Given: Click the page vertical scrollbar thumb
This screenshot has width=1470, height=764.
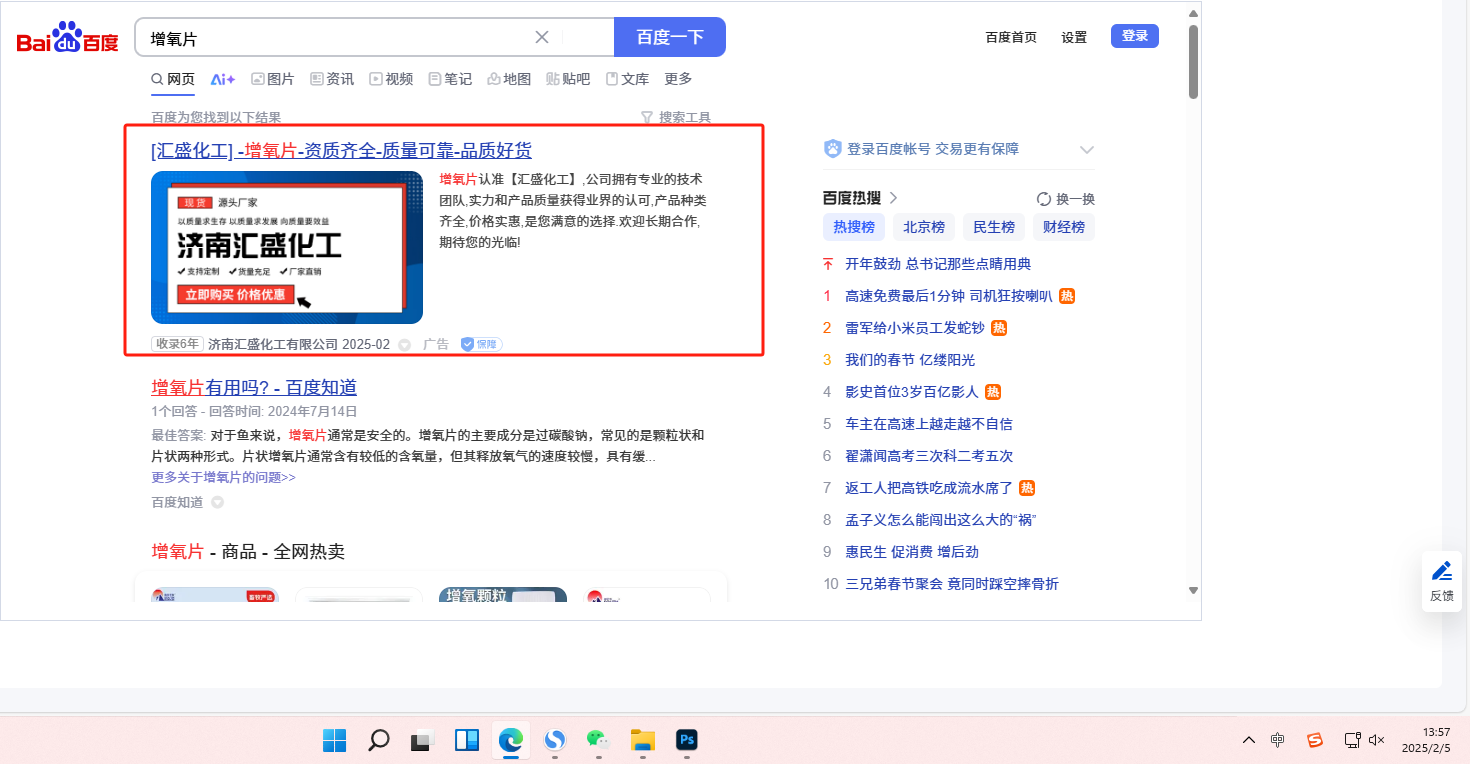Looking at the screenshot, I should (x=1193, y=60).
